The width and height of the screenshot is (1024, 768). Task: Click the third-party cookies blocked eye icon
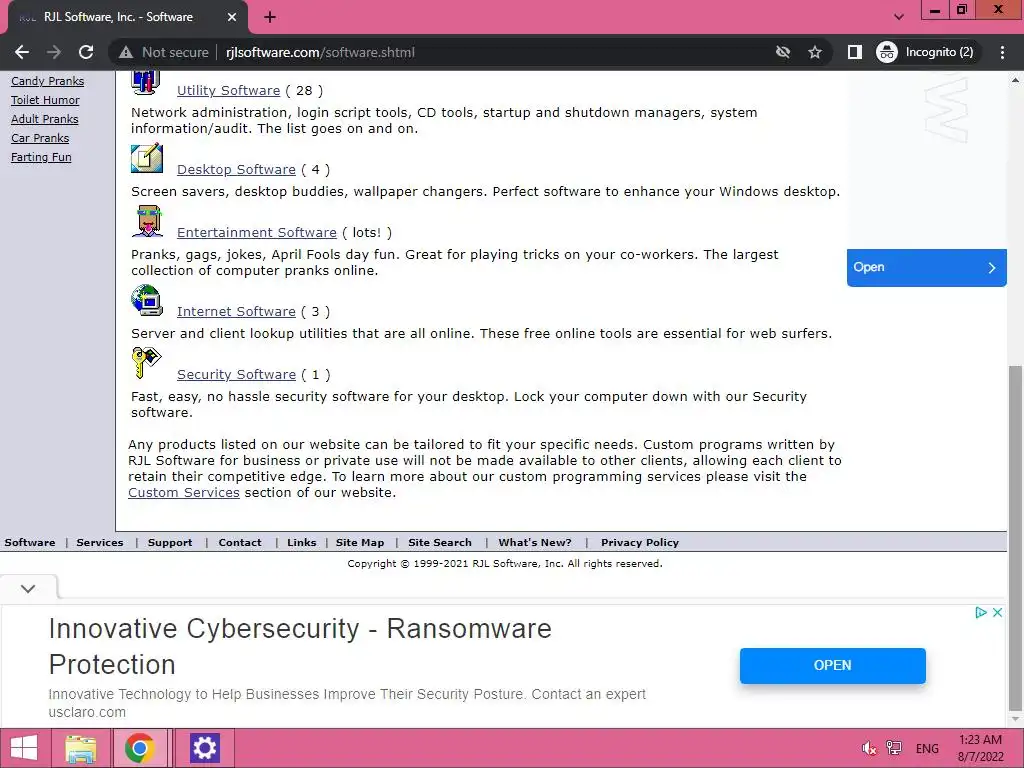[782, 52]
